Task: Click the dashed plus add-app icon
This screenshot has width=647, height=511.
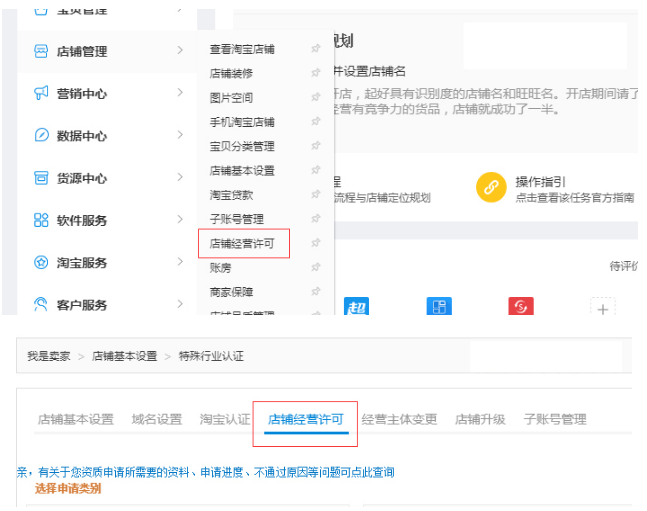Action: click(603, 306)
